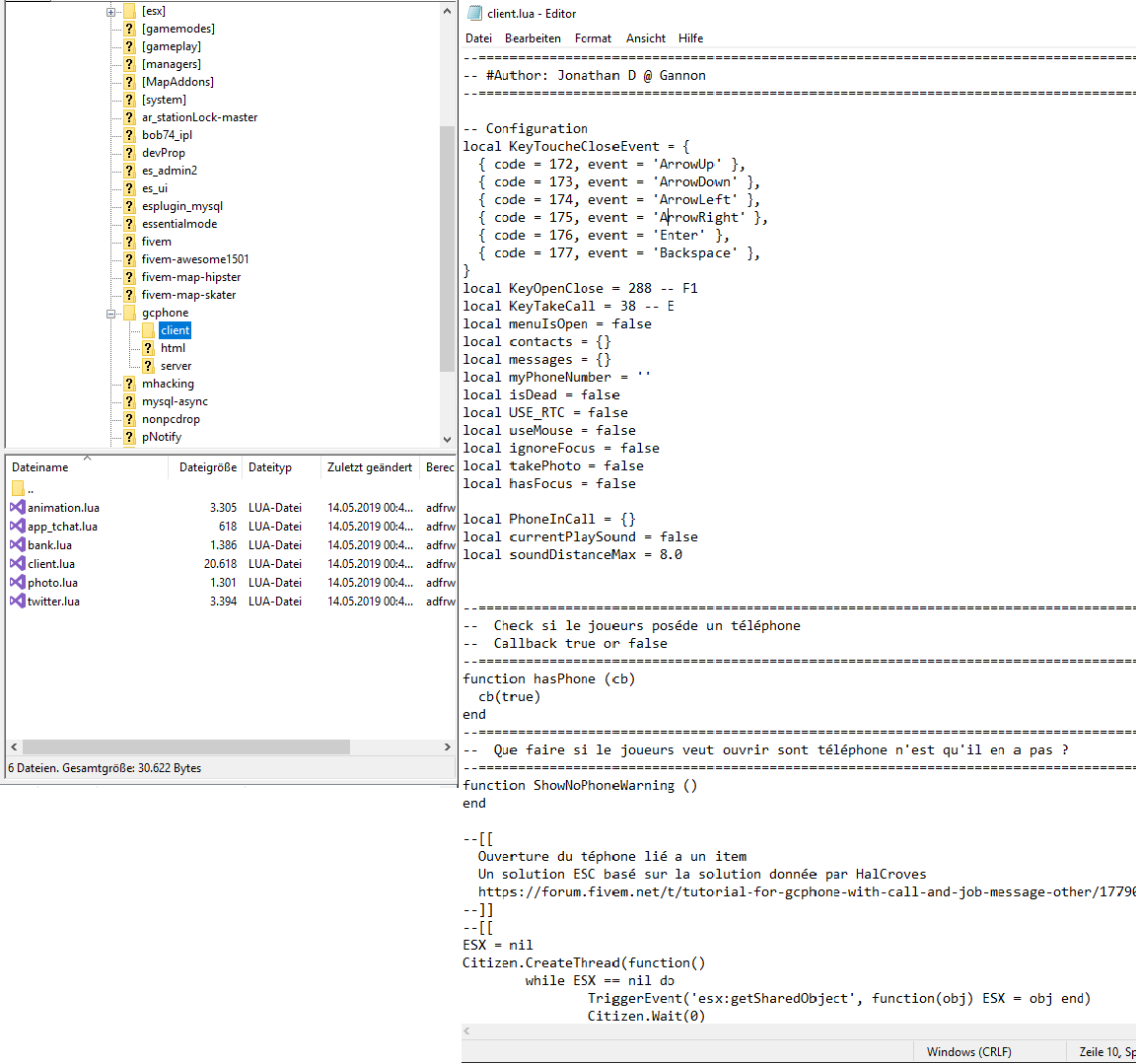Expand the [esx] folder node
The image size is (1136, 1064).
[x=111, y=12]
